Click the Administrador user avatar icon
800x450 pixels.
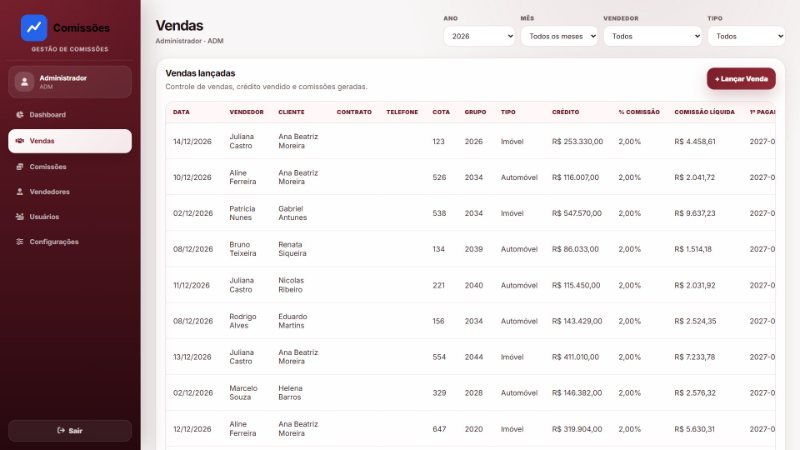[24, 82]
